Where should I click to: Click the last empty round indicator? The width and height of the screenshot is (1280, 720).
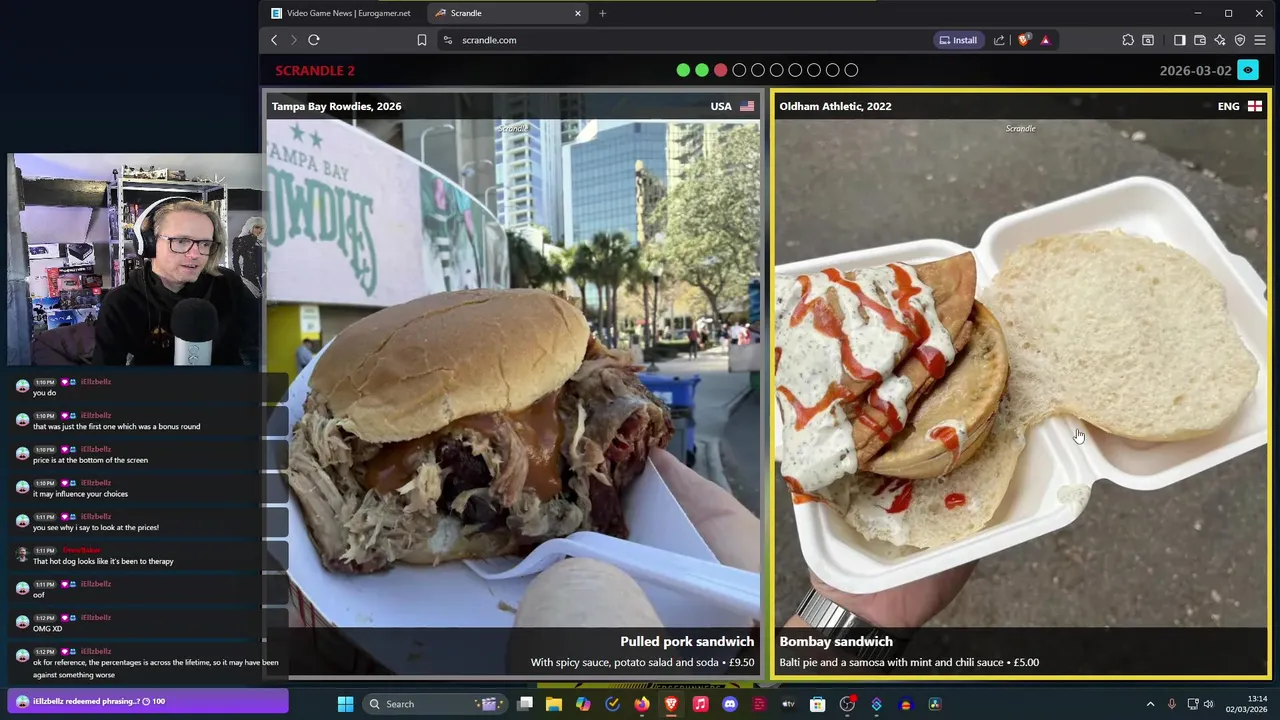pyautogui.click(x=851, y=70)
